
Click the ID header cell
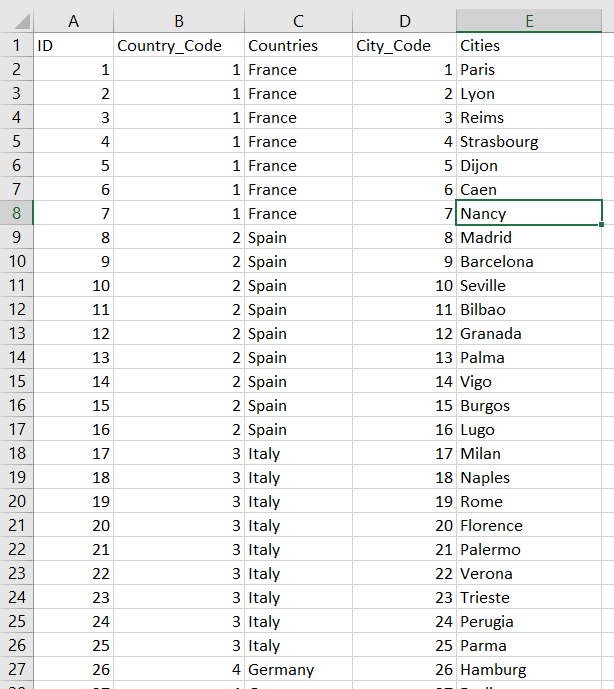(73, 45)
